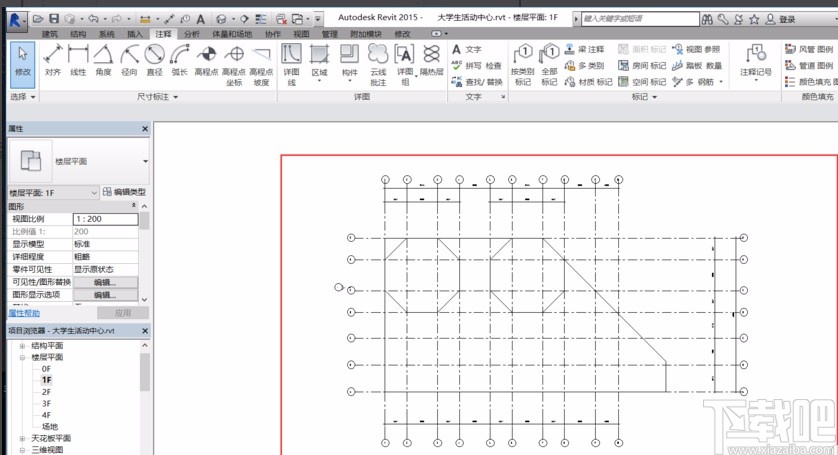Click the 按类别标记 tag by category tool
This screenshot has width=838, height=455.
523,65
